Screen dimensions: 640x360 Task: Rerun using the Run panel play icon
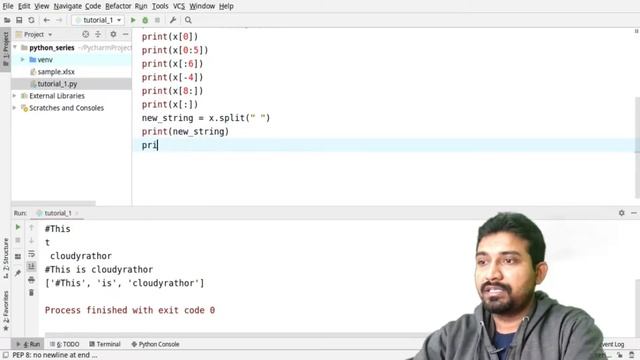pos(18,227)
